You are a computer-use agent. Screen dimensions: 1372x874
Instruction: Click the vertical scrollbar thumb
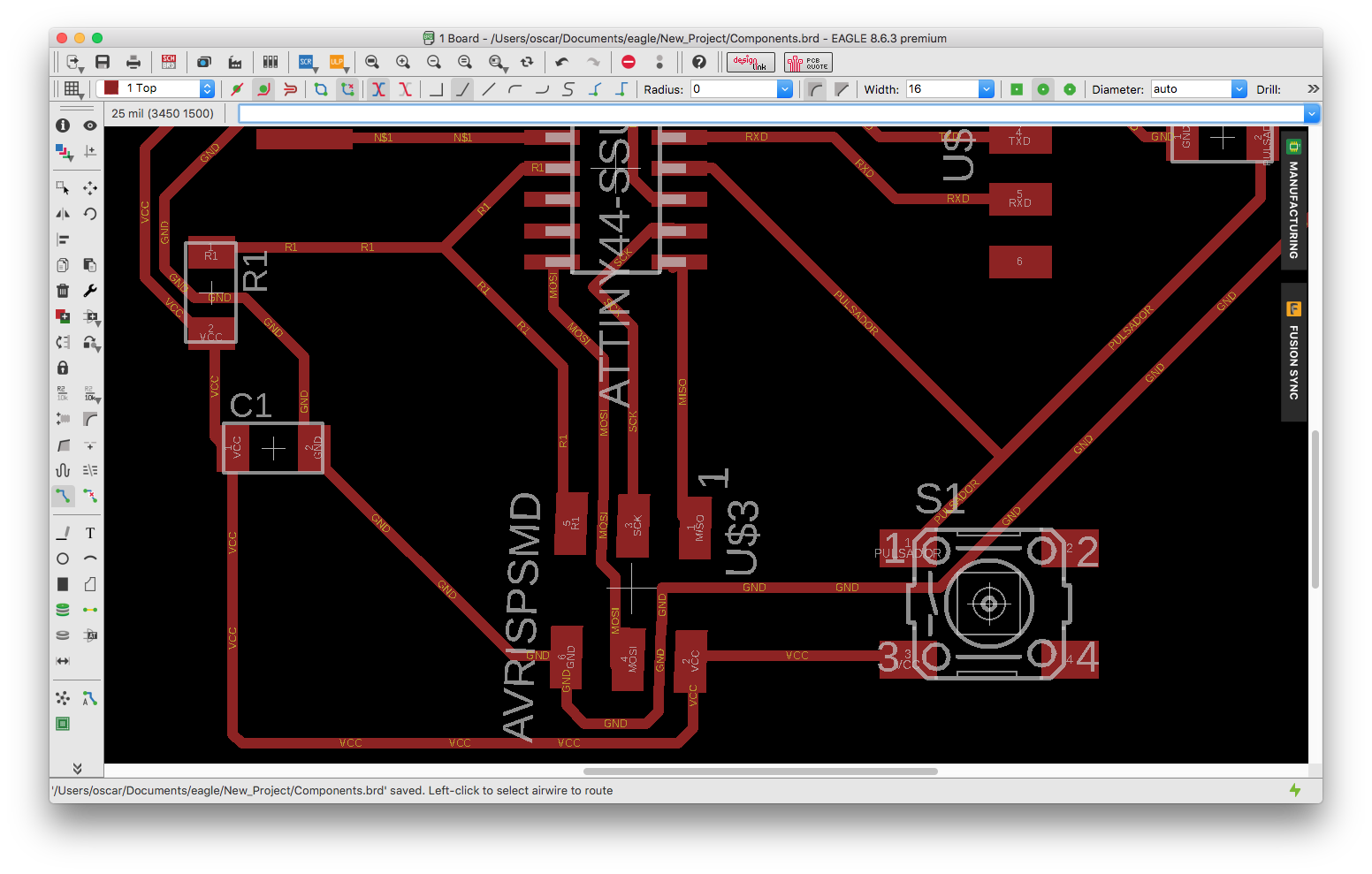coord(1315,510)
